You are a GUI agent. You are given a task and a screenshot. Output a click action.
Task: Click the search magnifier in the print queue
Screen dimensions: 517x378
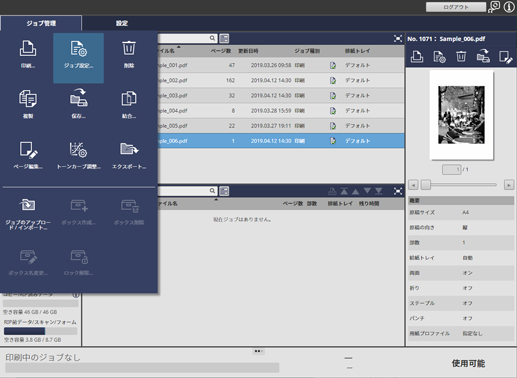coord(212,191)
